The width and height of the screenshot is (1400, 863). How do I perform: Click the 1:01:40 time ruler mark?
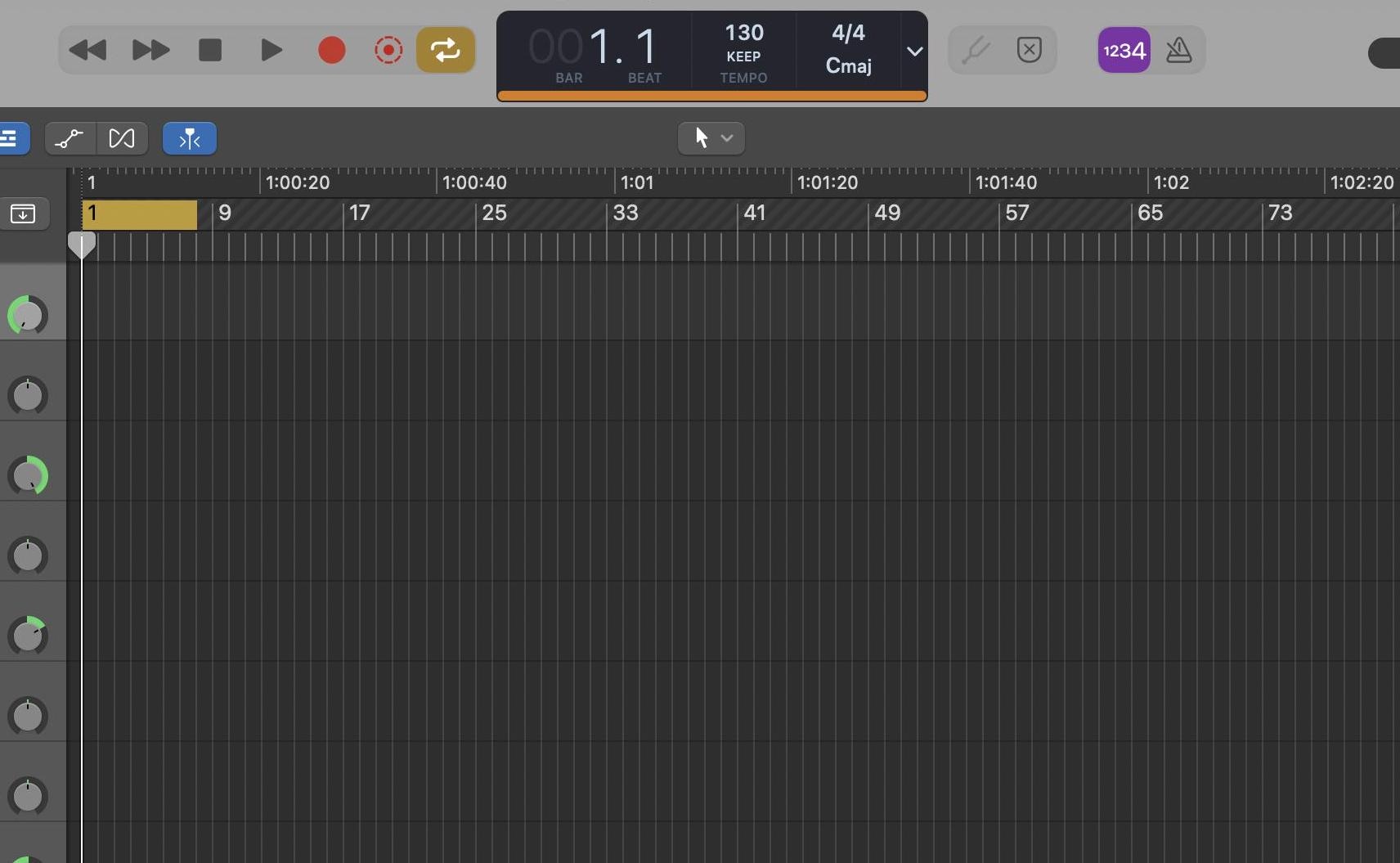1006,182
